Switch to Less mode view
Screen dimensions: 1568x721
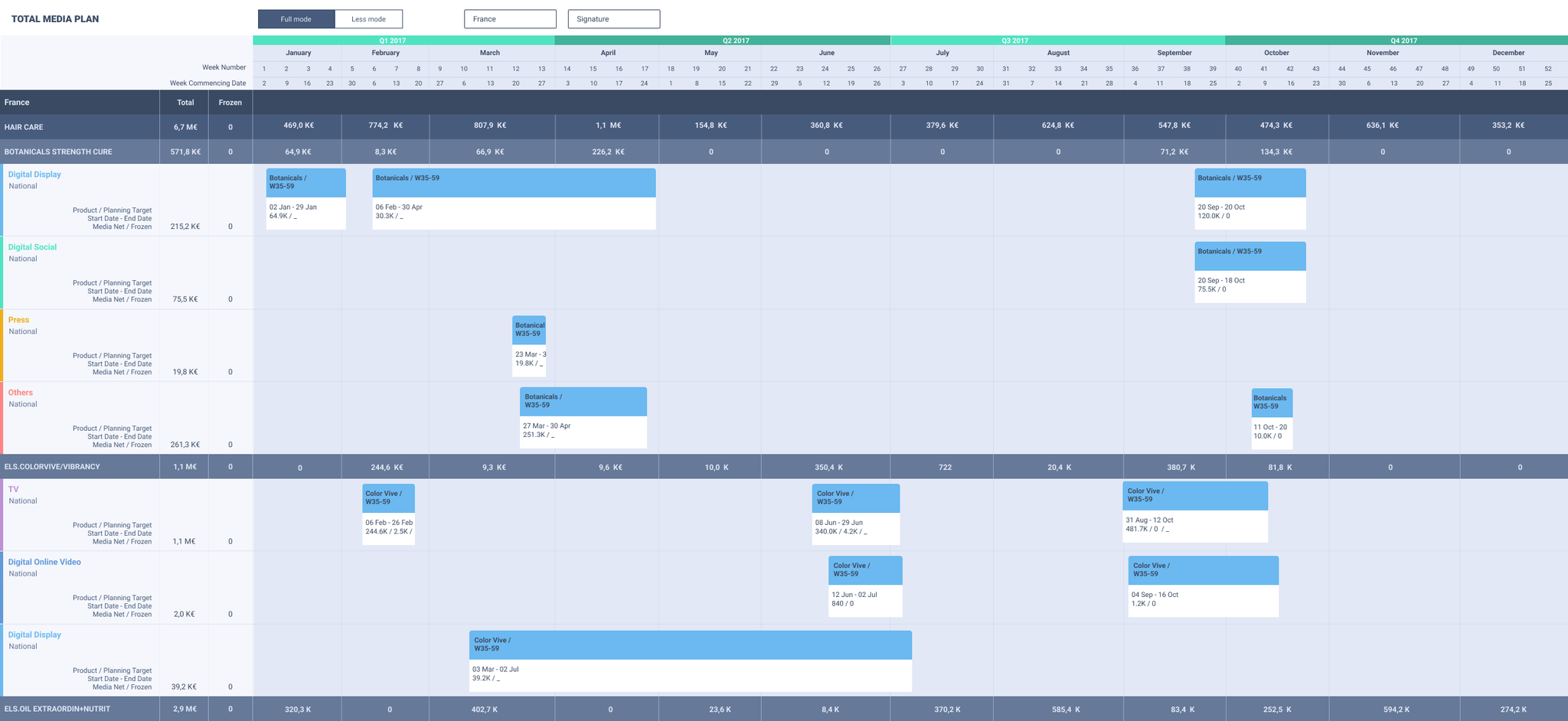[x=368, y=19]
